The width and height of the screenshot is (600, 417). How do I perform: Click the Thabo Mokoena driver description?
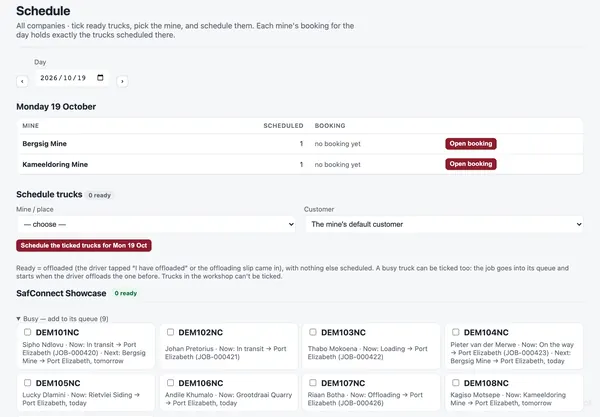(368, 353)
